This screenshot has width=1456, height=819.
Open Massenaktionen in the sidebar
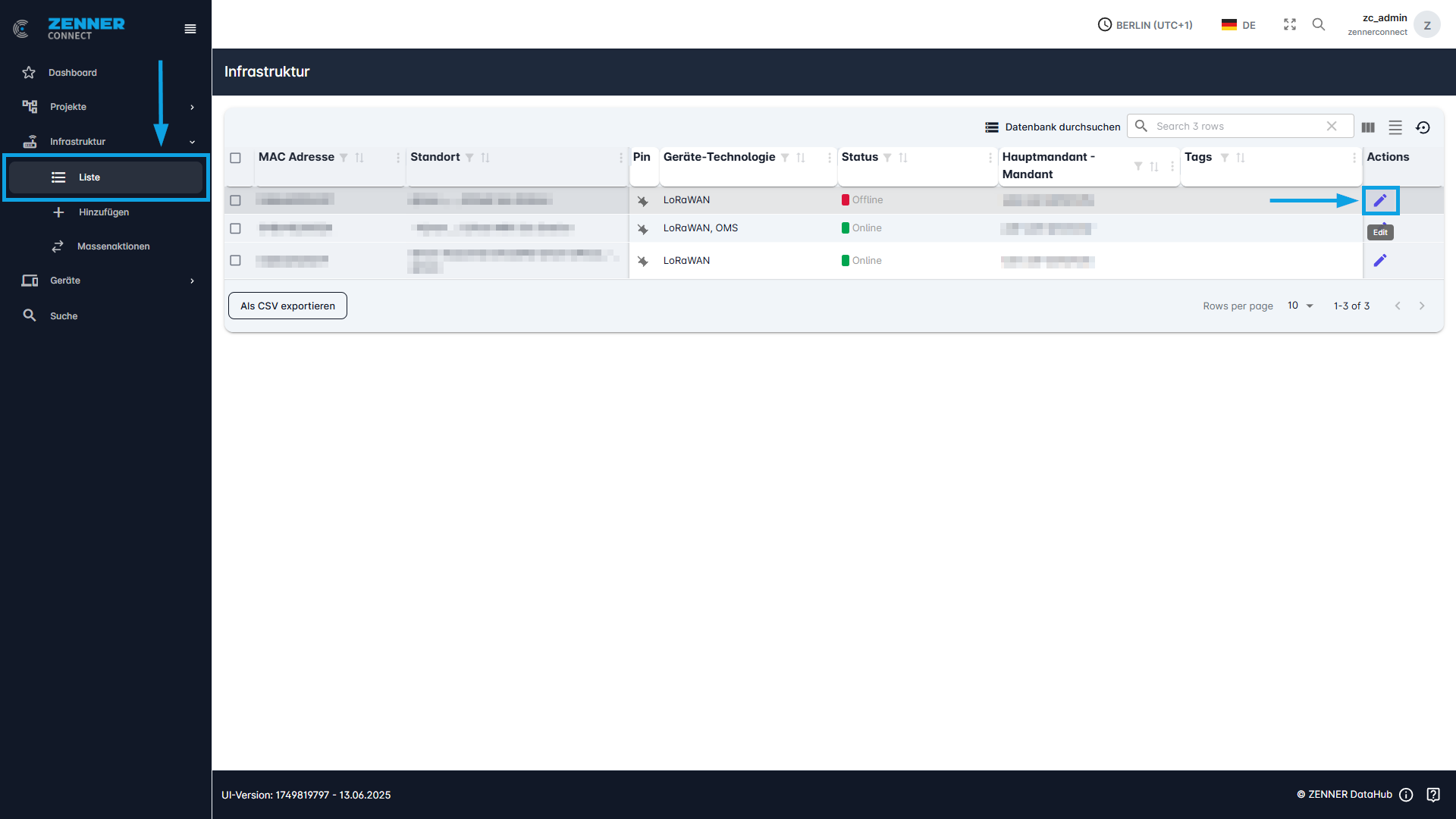(x=113, y=246)
